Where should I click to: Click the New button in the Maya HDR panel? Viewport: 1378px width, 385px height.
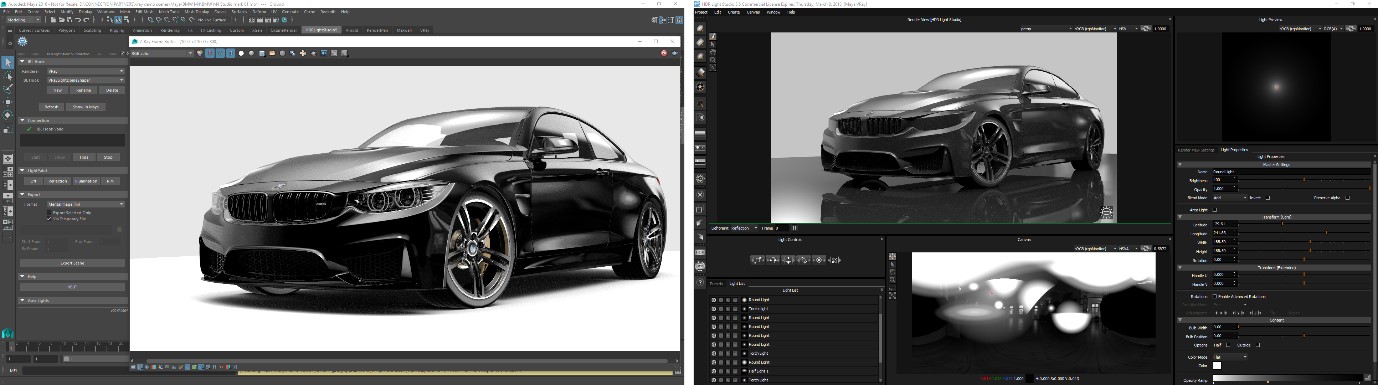[59, 90]
